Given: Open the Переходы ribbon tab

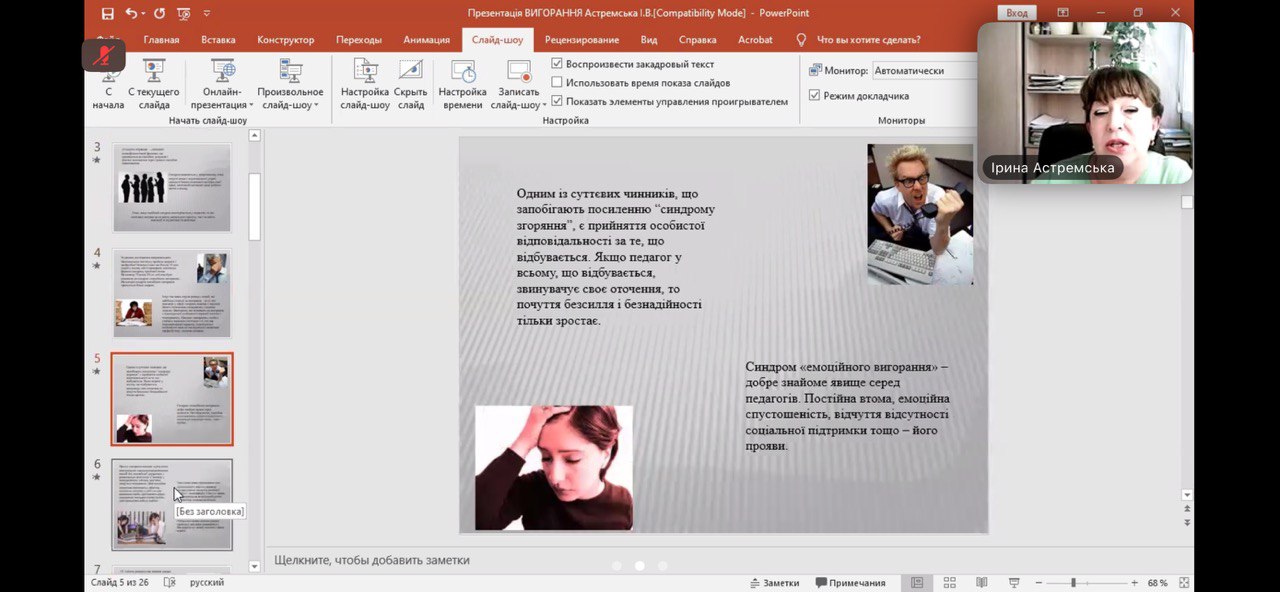Looking at the screenshot, I should [358, 40].
